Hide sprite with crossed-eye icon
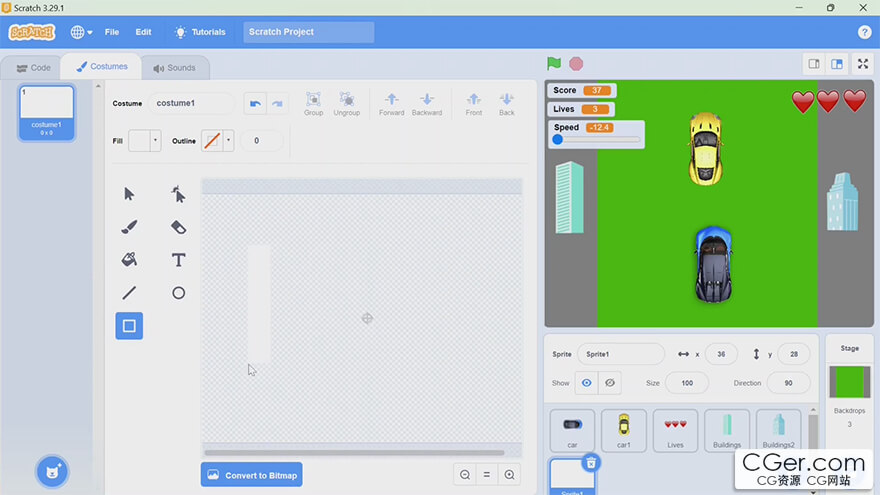The image size is (880, 495). coord(609,383)
